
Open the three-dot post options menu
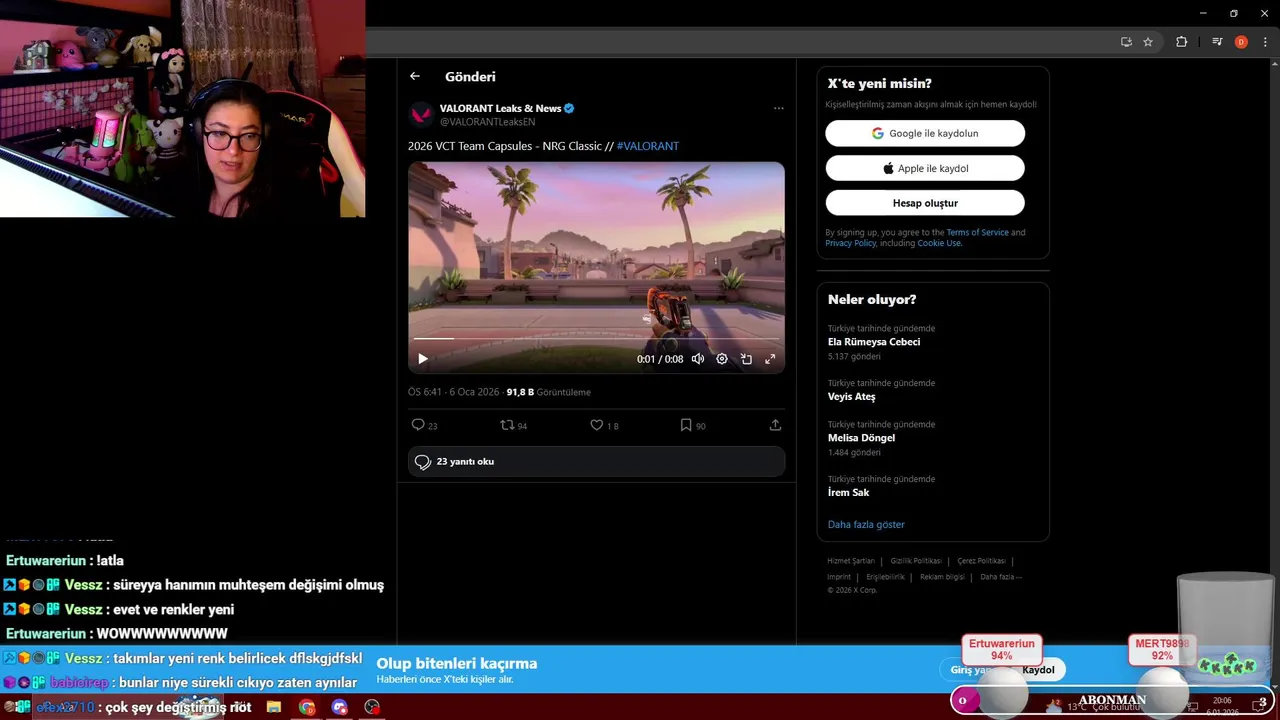pos(778,108)
